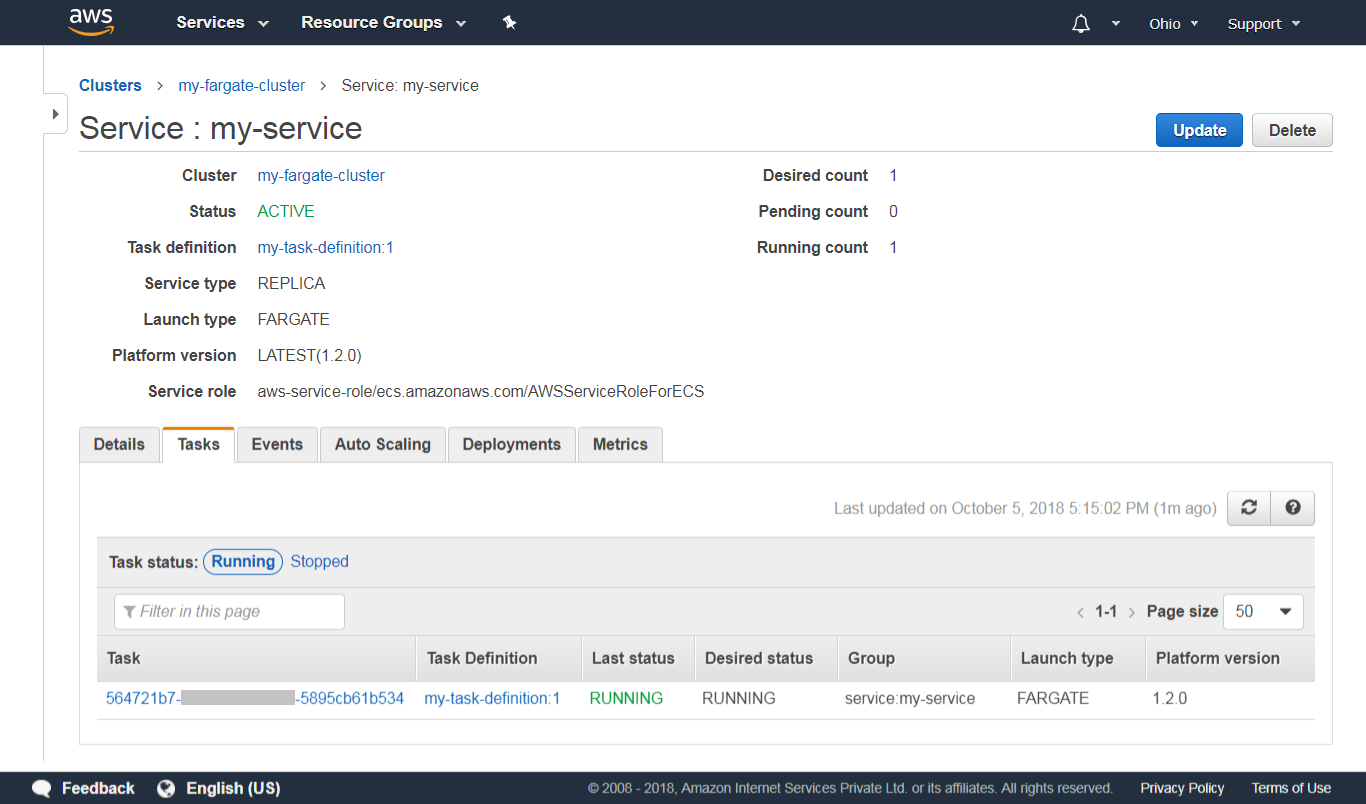
Task: Open the my-fargate-cluster link beside Cluster
Action: (x=321, y=176)
